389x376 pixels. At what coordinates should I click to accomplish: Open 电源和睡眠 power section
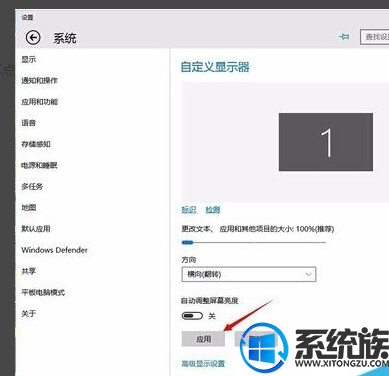click(39, 165)
